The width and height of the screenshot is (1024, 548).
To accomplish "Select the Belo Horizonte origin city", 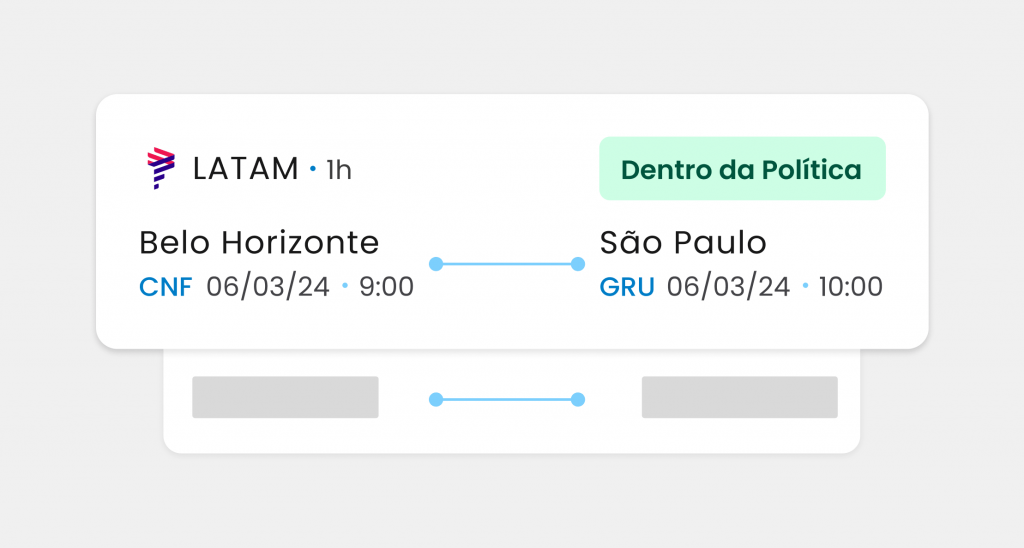I will coord(259,243).
